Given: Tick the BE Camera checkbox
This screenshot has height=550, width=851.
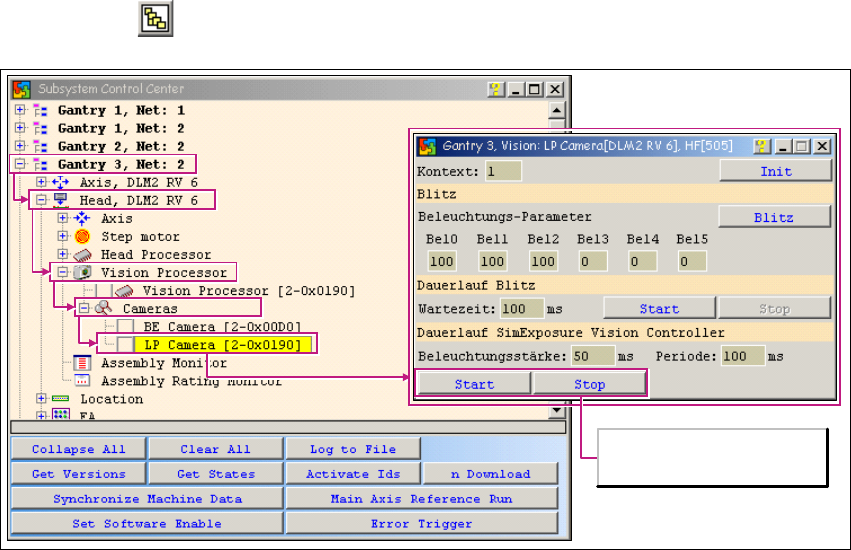Looking at the screenshot, I should tap(125, 327).
